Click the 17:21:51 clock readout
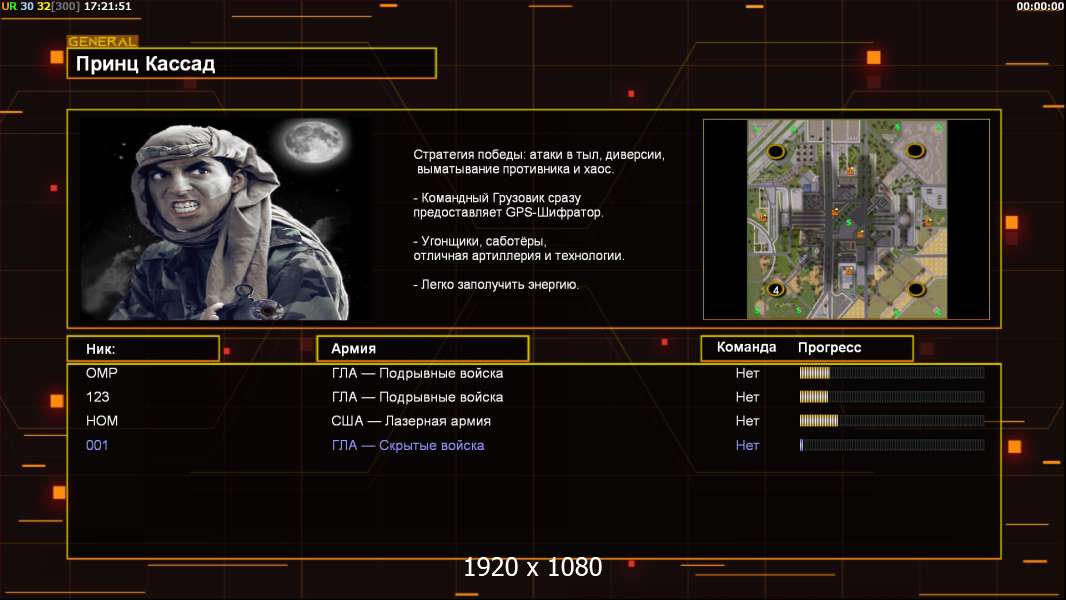 107,6
